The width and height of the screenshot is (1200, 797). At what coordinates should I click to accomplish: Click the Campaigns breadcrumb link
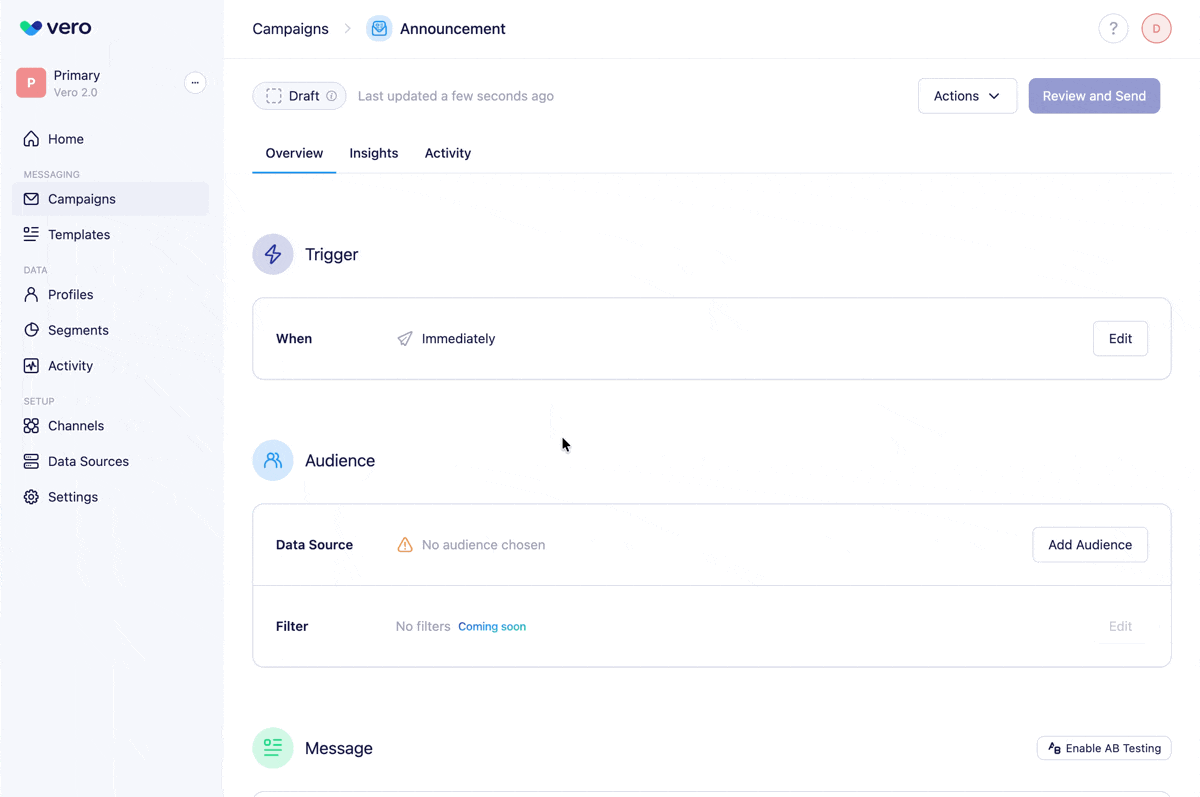290,28
